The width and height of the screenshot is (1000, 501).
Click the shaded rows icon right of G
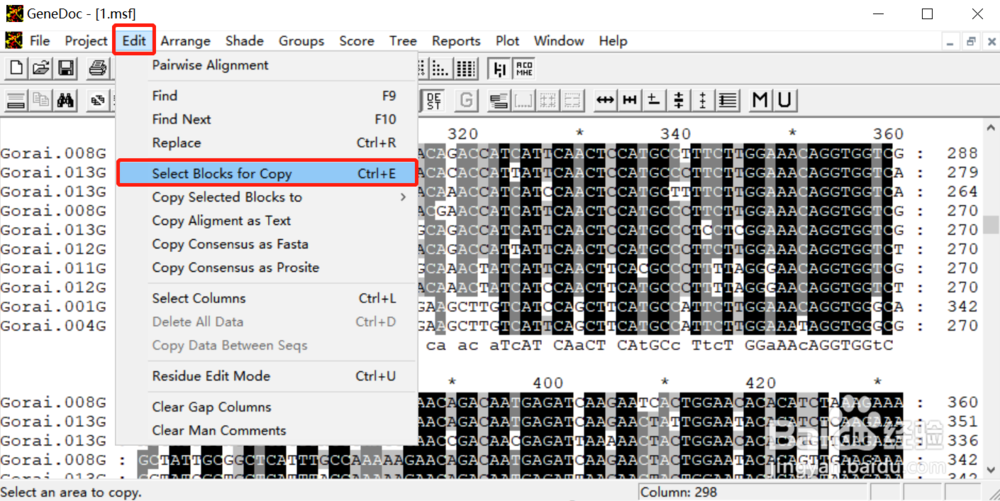[499, 100]
